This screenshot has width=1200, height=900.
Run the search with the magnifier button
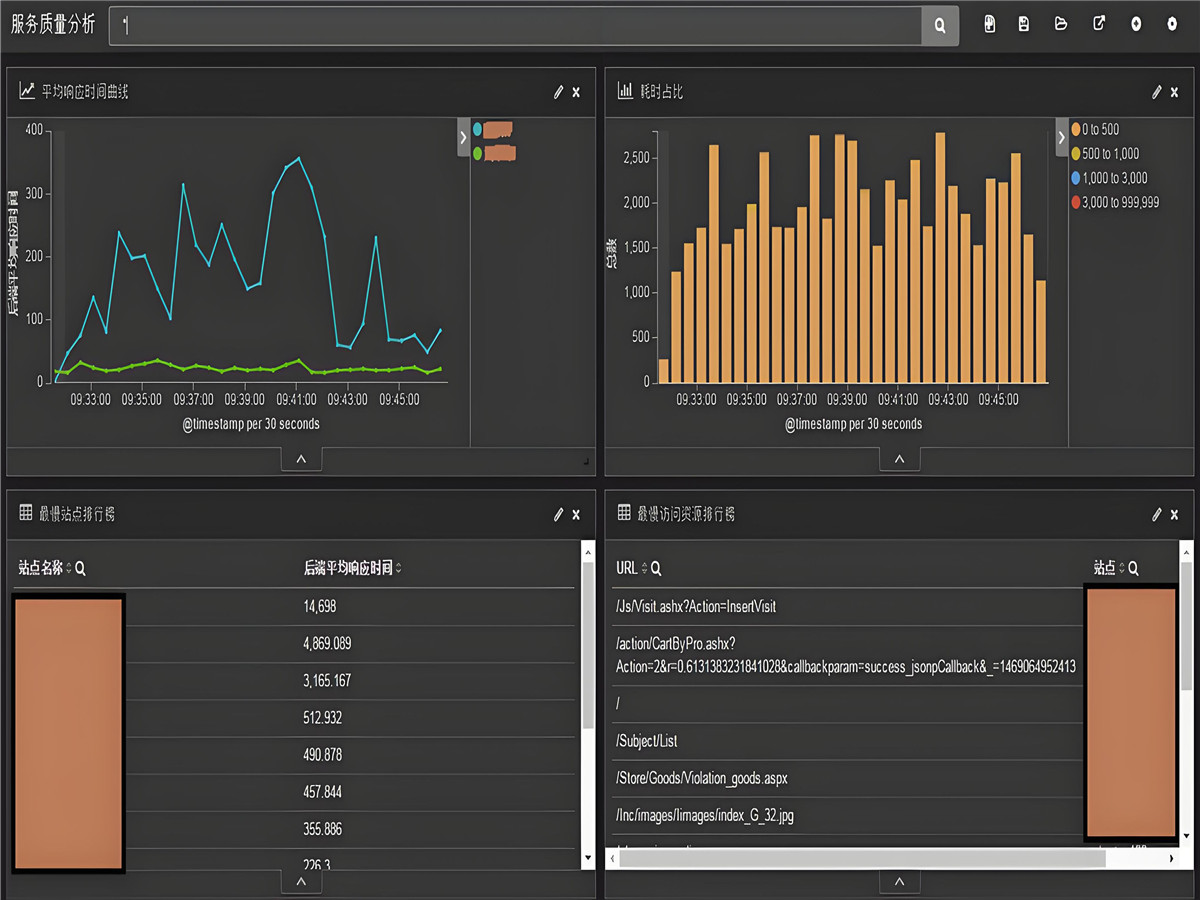(x=940, y=26)
